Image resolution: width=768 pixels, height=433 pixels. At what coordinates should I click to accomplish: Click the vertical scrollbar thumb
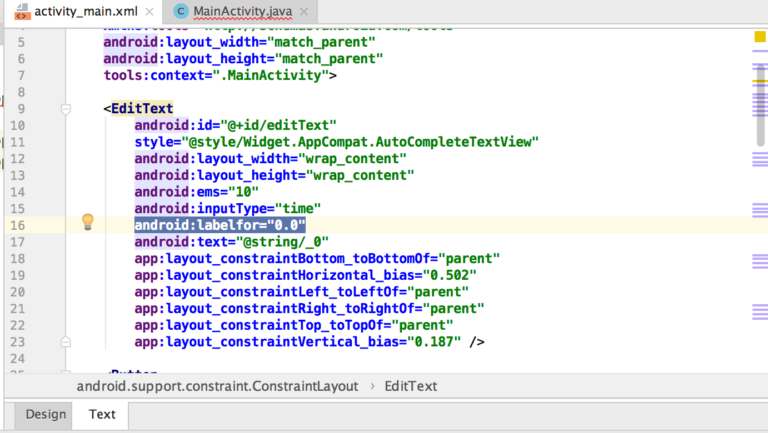760,105
